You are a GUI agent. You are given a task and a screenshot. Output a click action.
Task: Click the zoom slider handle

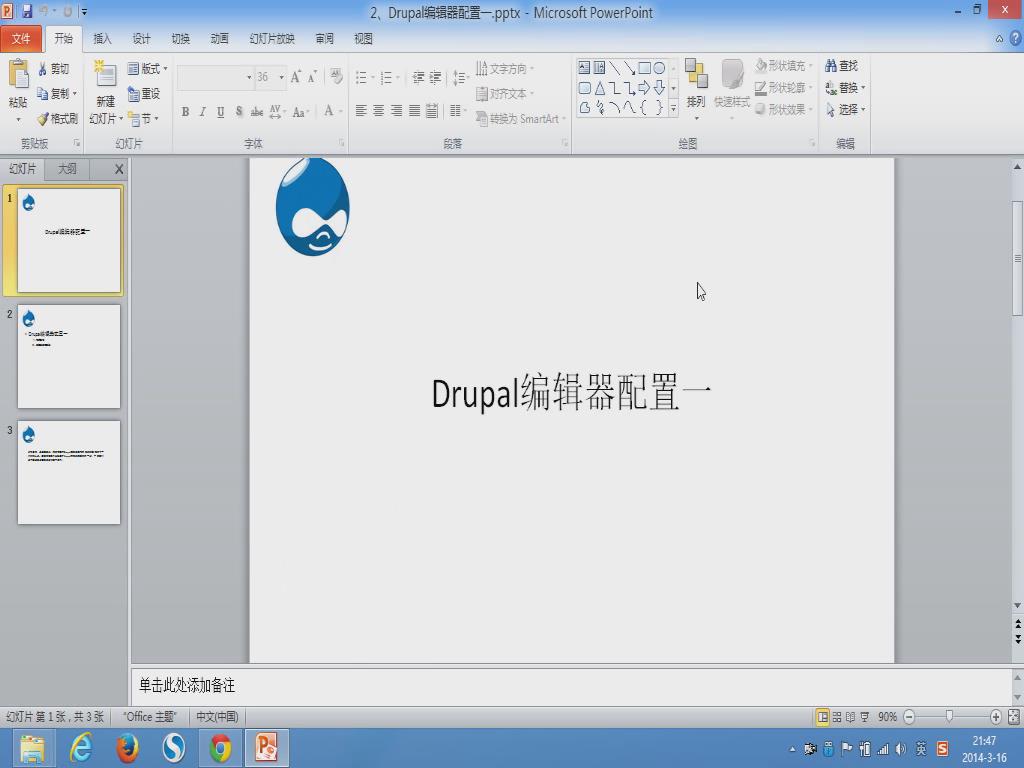point(950,716)
